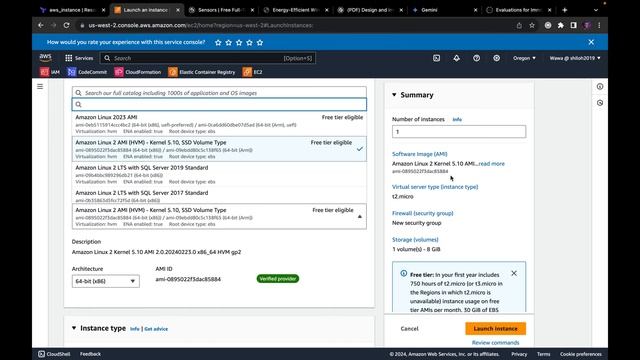Rate experience with third star
This screenshot has height=360, width=640.
click(x=239, y=42)
